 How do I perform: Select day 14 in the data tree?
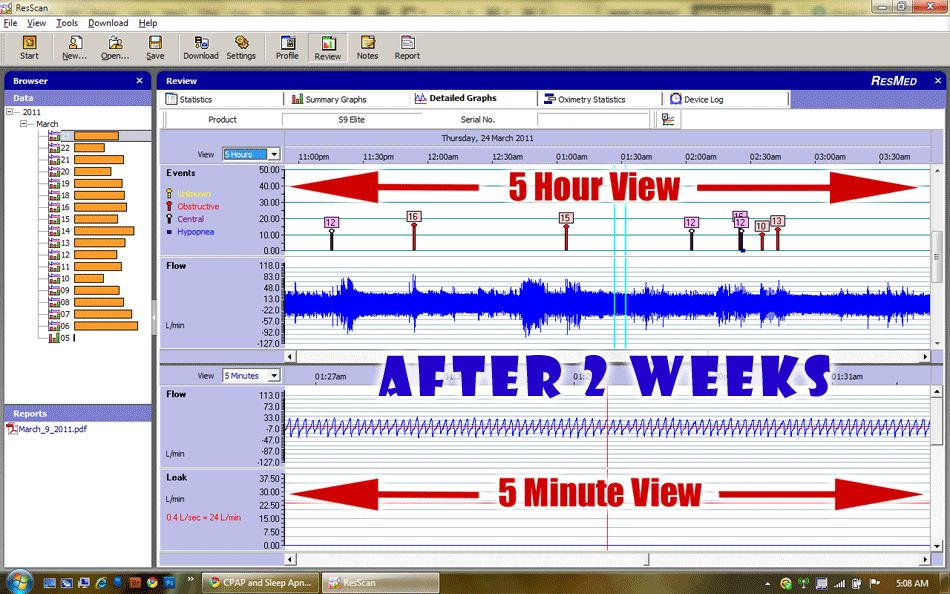(65, 231)
